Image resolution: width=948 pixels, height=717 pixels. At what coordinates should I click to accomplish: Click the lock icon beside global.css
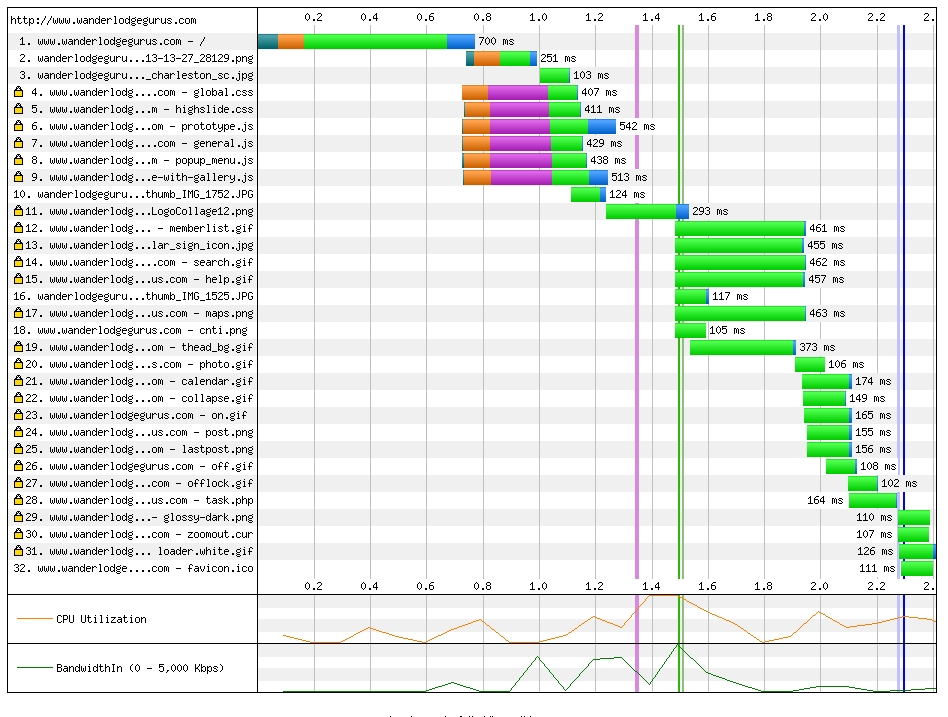coord(18,92)
